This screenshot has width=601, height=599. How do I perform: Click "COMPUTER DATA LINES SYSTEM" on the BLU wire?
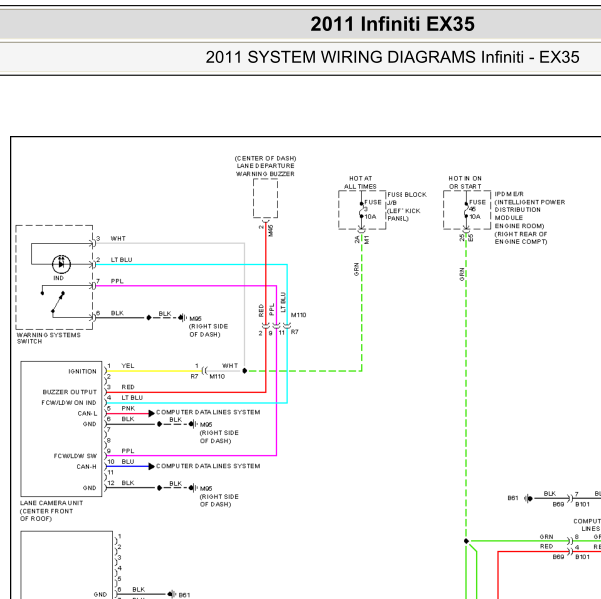(x=208, y=466)
